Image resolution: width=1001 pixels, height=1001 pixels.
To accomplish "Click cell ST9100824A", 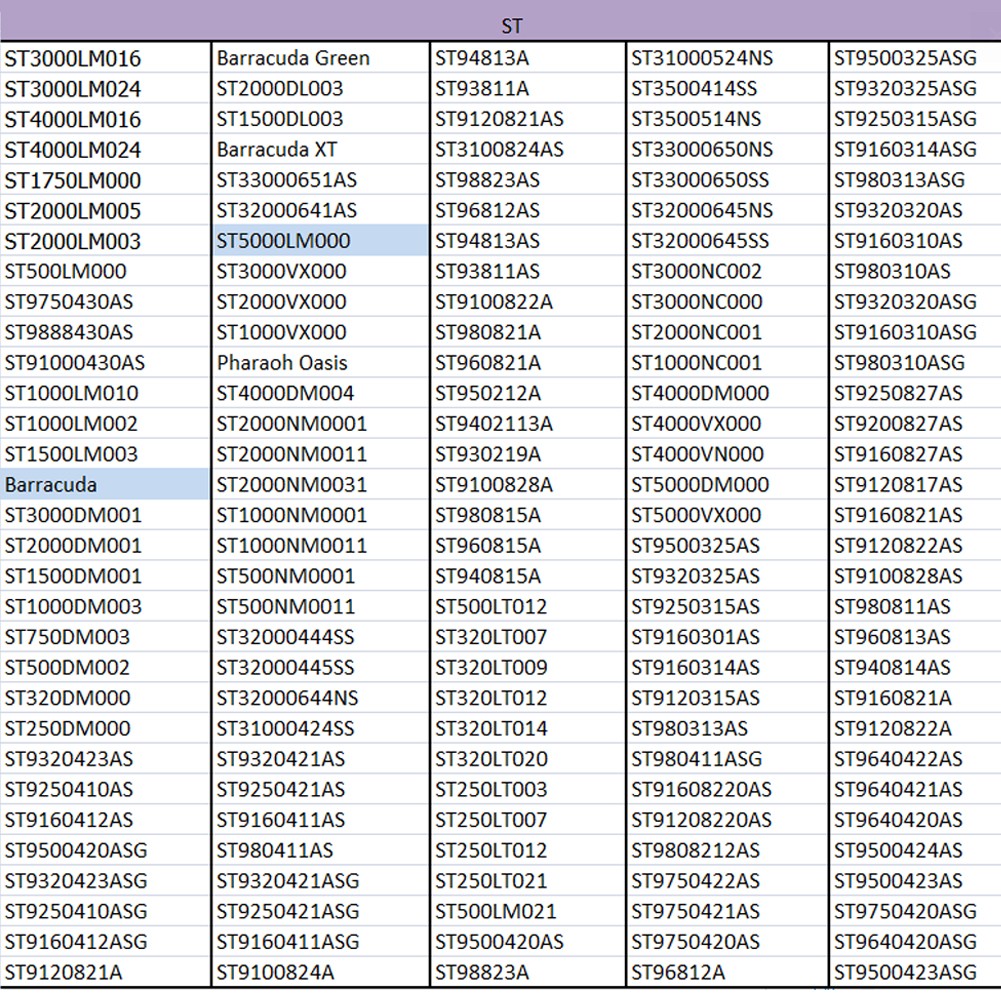I will tap(320, 972).
